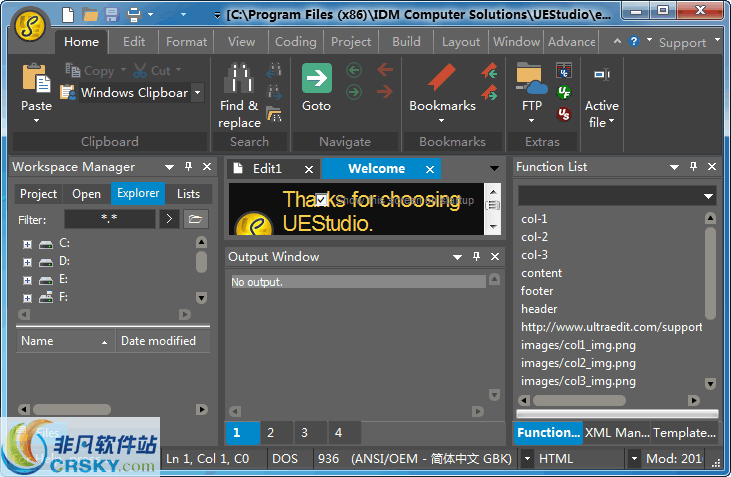Select output tab 2
Viewport: 731px width, 477px height.
point(270,433)
